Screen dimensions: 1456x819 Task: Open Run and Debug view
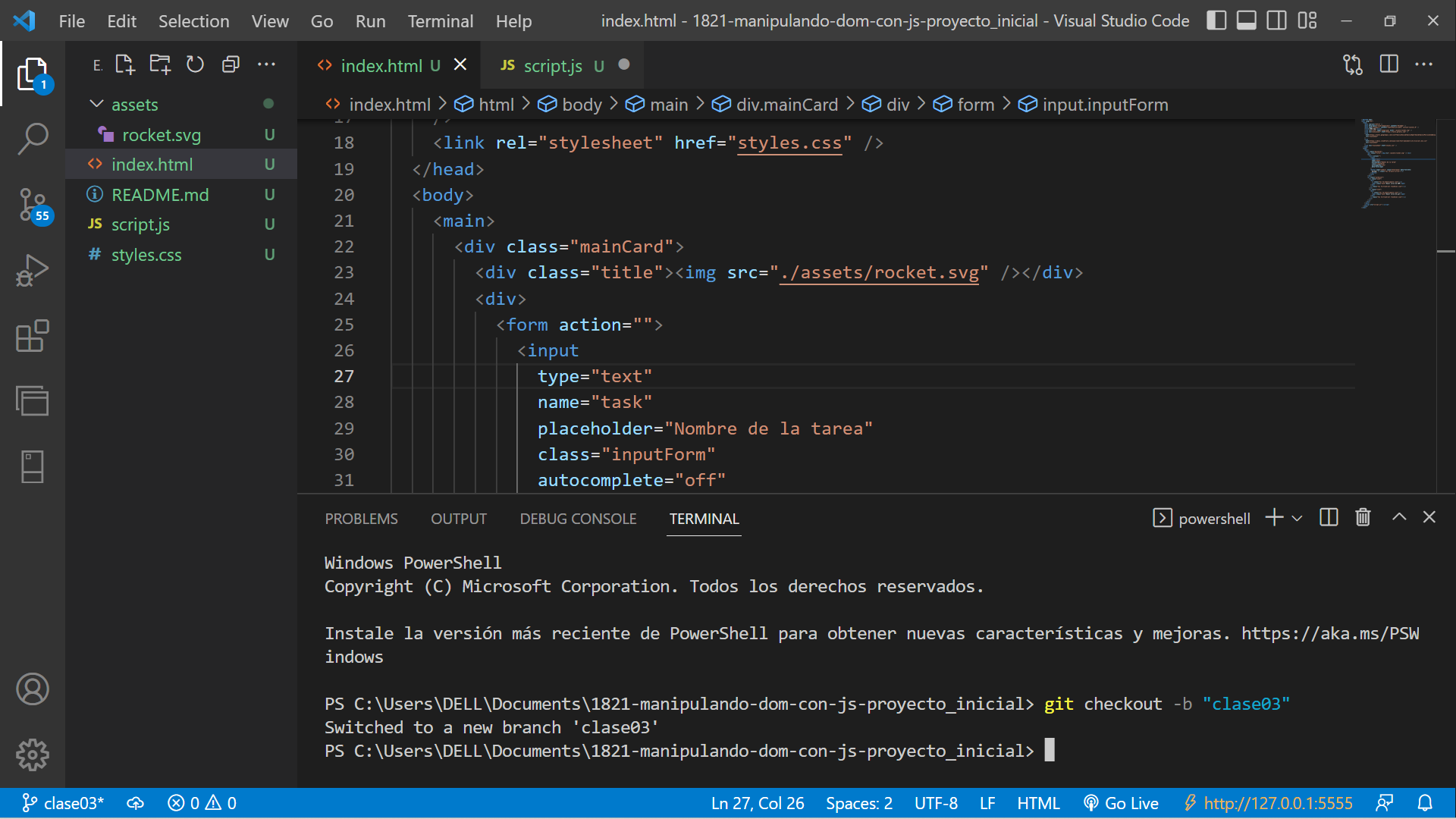click(33, 270)
